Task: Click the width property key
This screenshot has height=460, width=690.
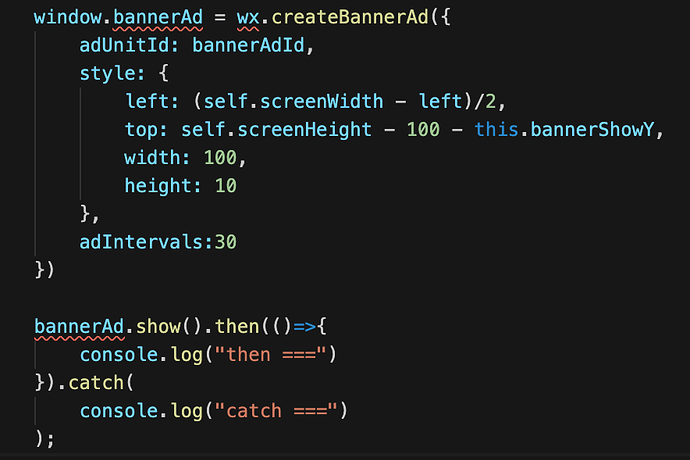Action: pyautogui.click(x=154, y=158)
